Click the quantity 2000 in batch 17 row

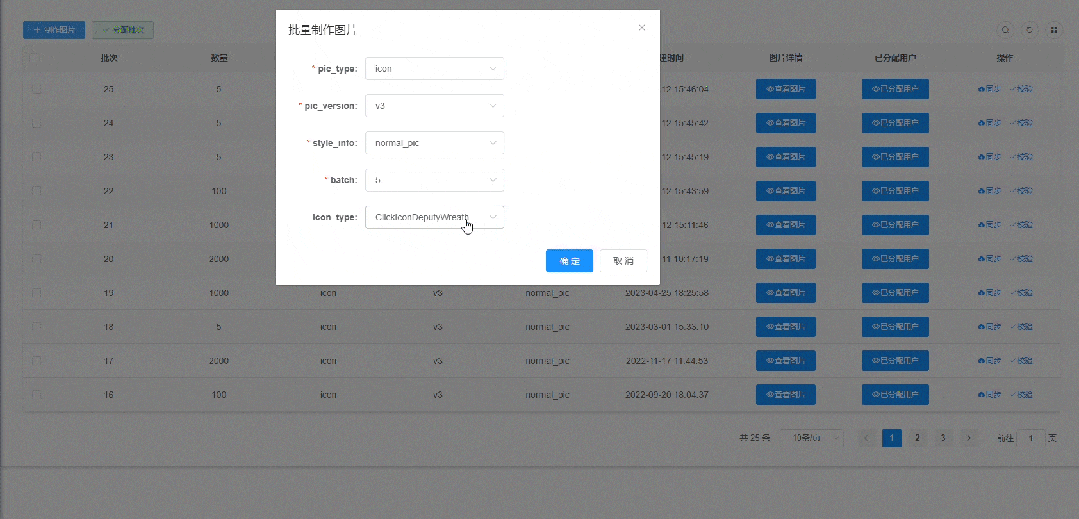coord(219,361)
